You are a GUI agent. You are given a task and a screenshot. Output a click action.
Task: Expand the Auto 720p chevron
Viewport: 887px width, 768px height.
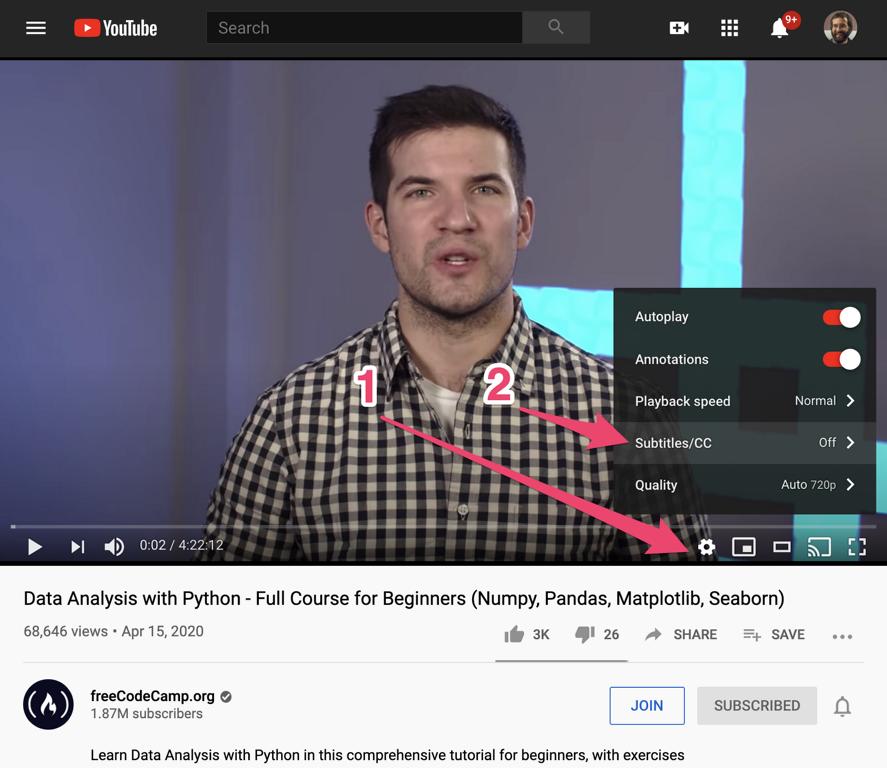point(850,485)
